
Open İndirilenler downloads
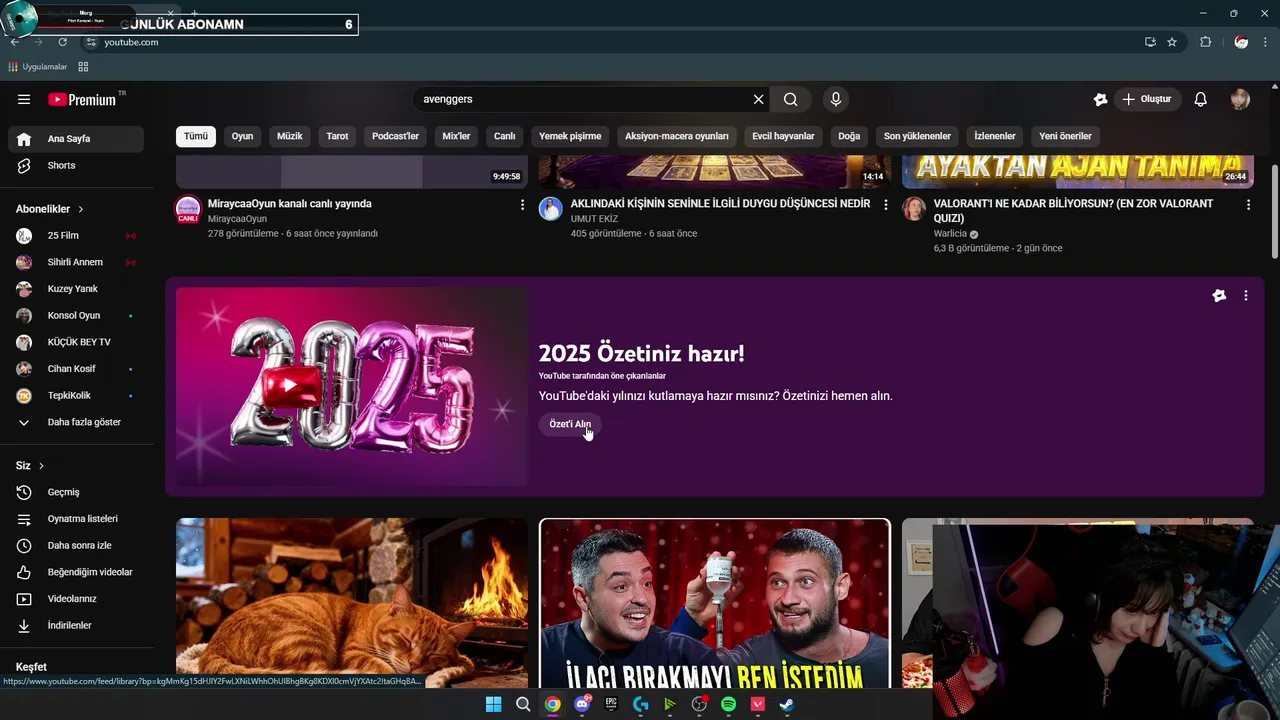tap(76, 625)
